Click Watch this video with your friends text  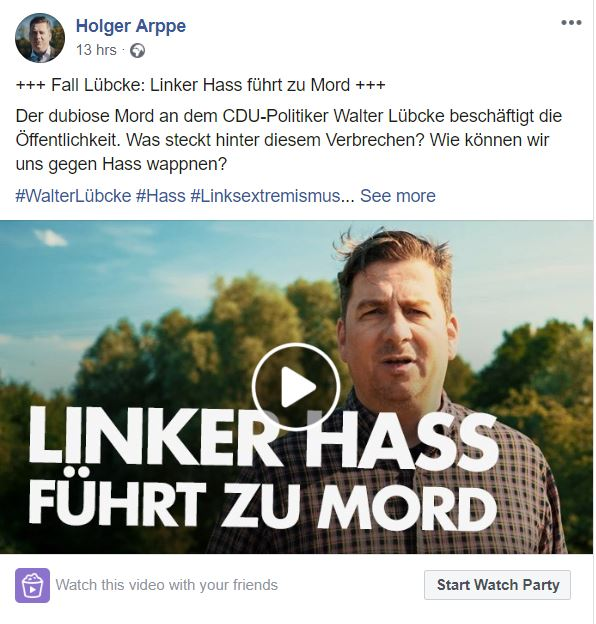[x=166, y=585]
